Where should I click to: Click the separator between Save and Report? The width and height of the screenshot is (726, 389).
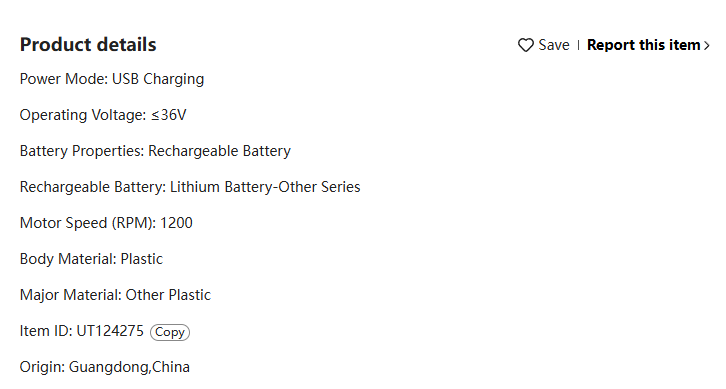(x=578, y=45)
